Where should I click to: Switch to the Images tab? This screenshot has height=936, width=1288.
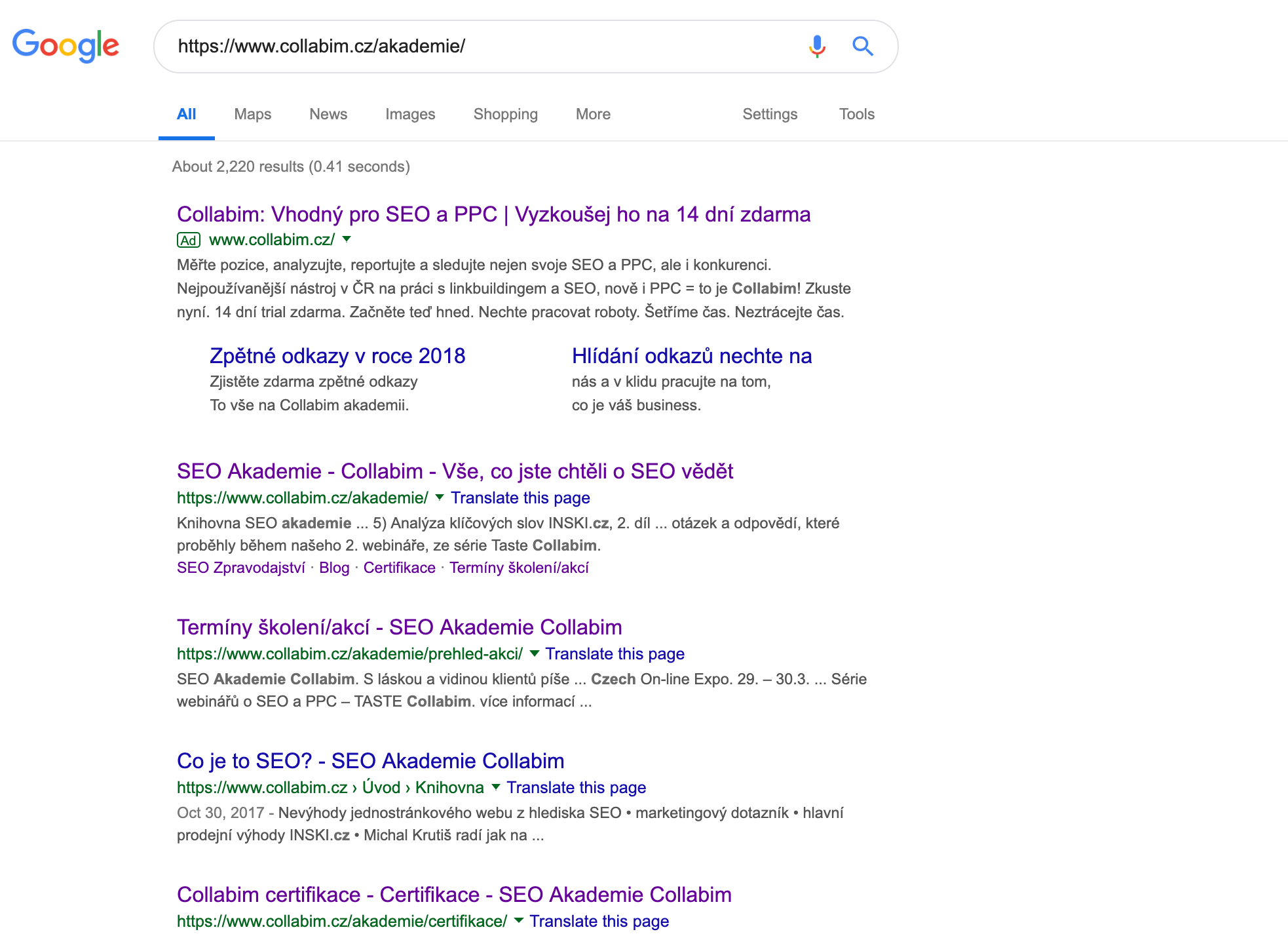[410, 114]
